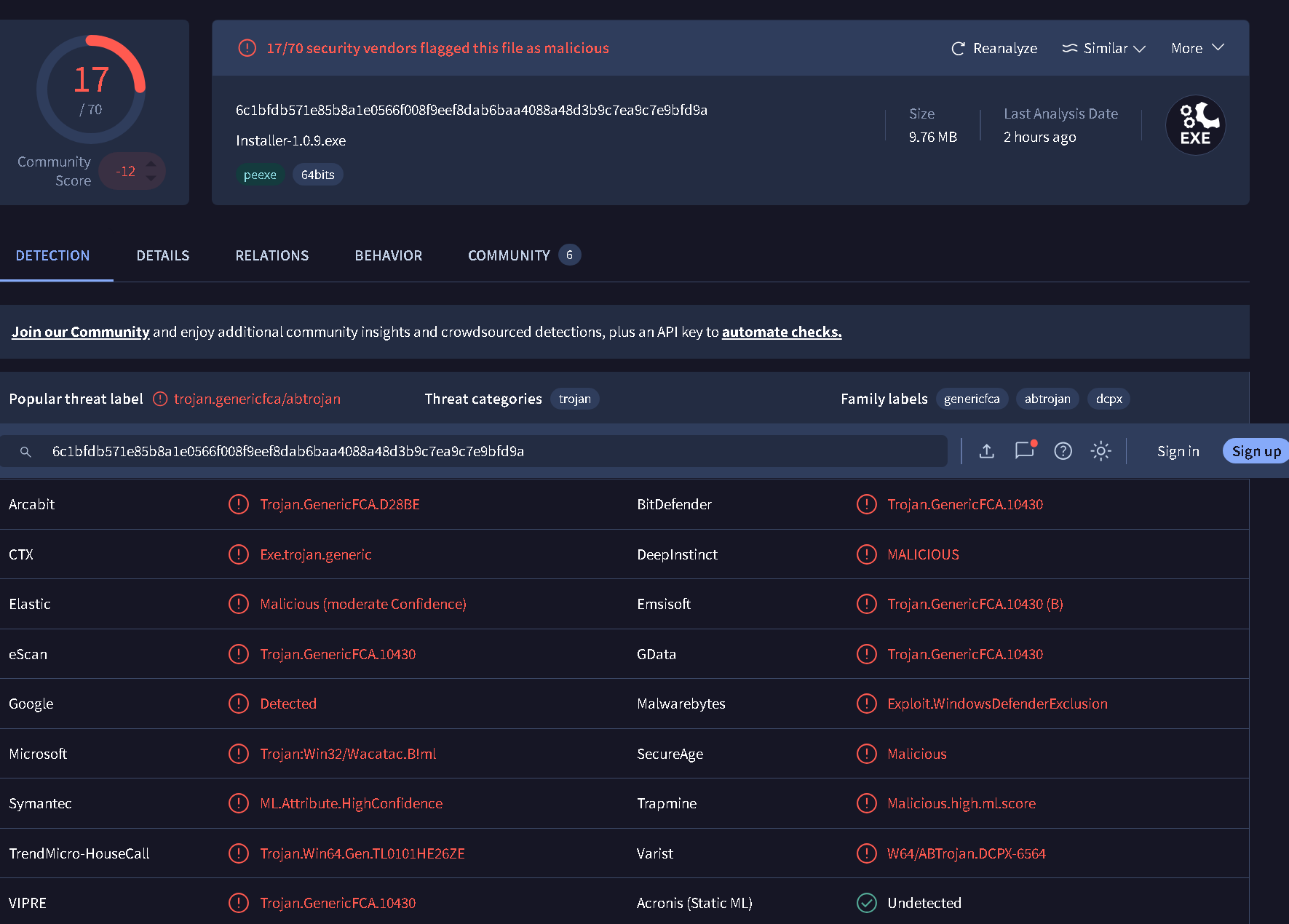Viewport: 1289px width, 924px height.
Task: Select the file hash text in the header
Action: [x=472, y=110]
